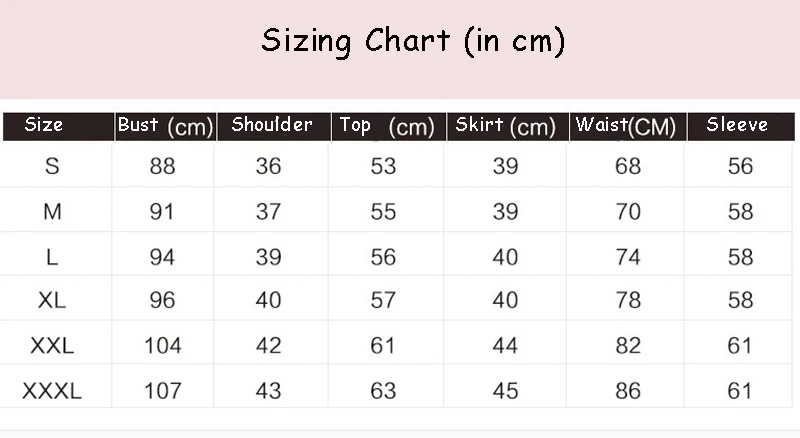The width and height of the screenshot is (800, 438).
Task: Click the Sleeve column header
Action: click(737, 125)
